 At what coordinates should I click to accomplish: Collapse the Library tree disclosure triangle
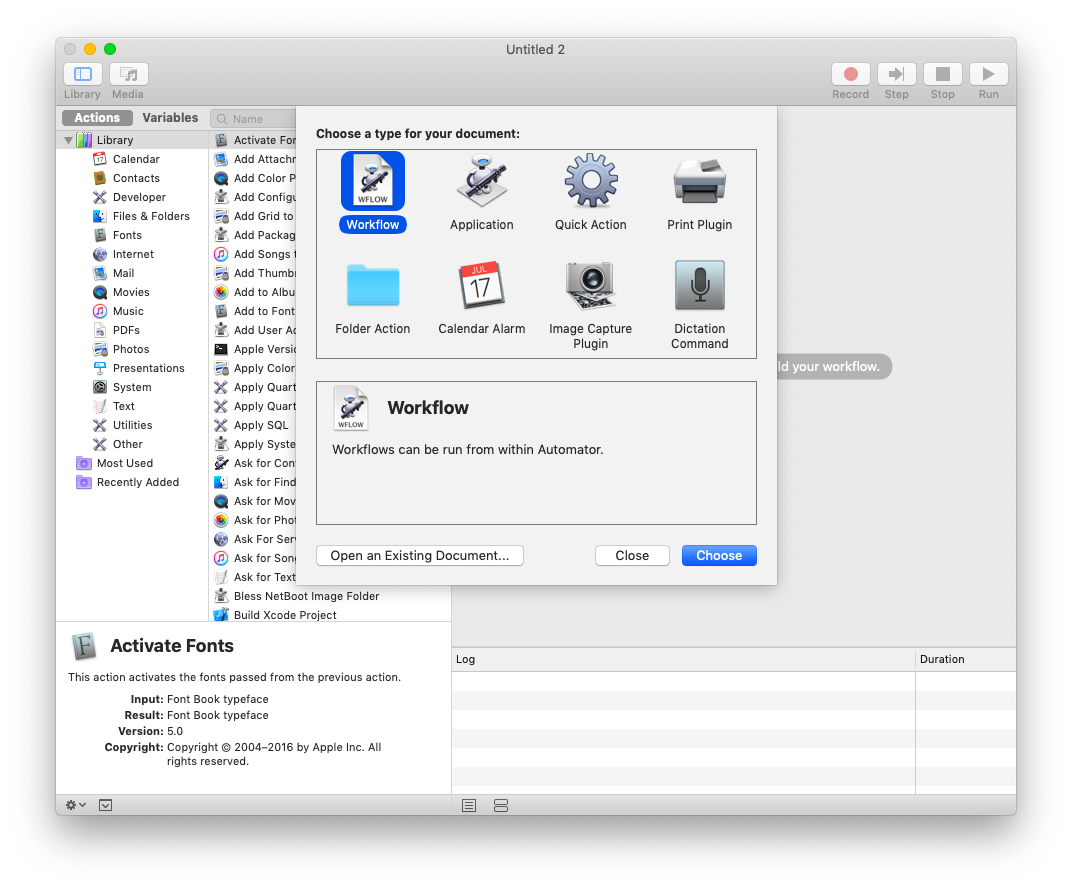tap(68, 140)
